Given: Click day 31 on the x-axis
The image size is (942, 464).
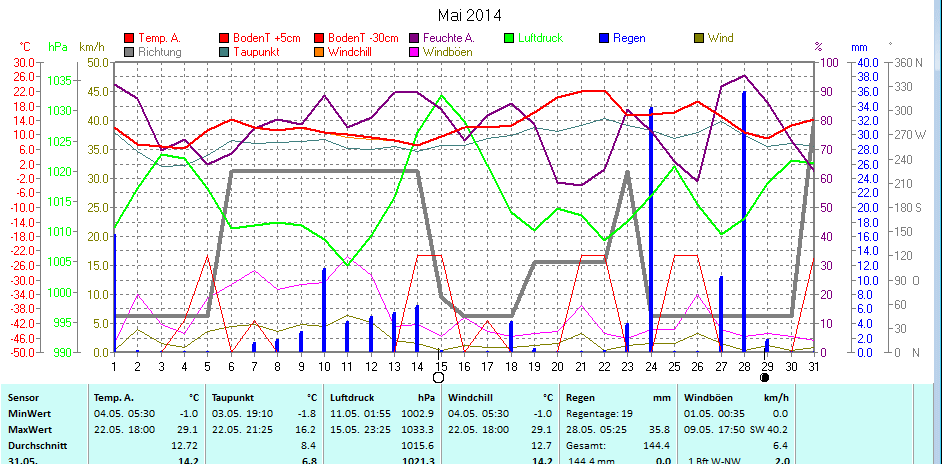Looking at the screenshot, I should pos(813,365).
